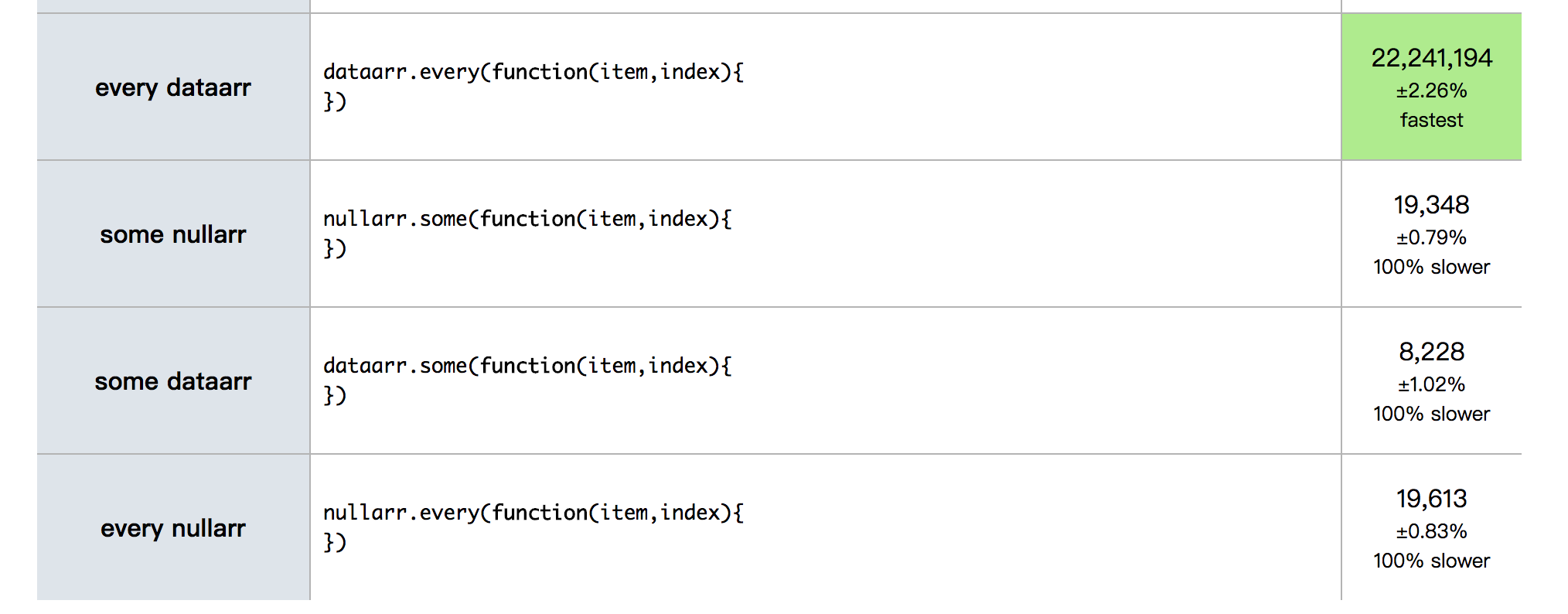The image size is (1568, 614).
Task: Click the nullarr.some code snippet
Action: 527,234
